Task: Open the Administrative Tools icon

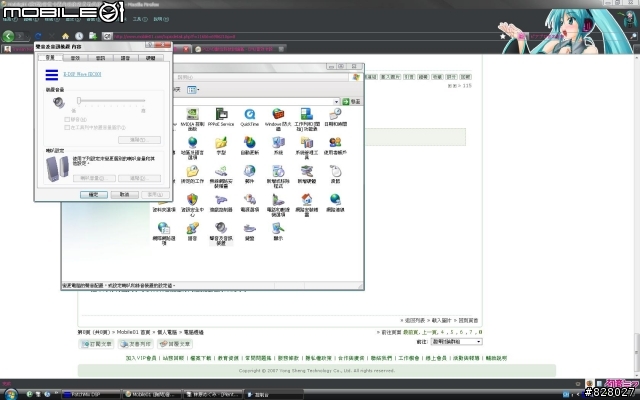Action: click(307, 147)
